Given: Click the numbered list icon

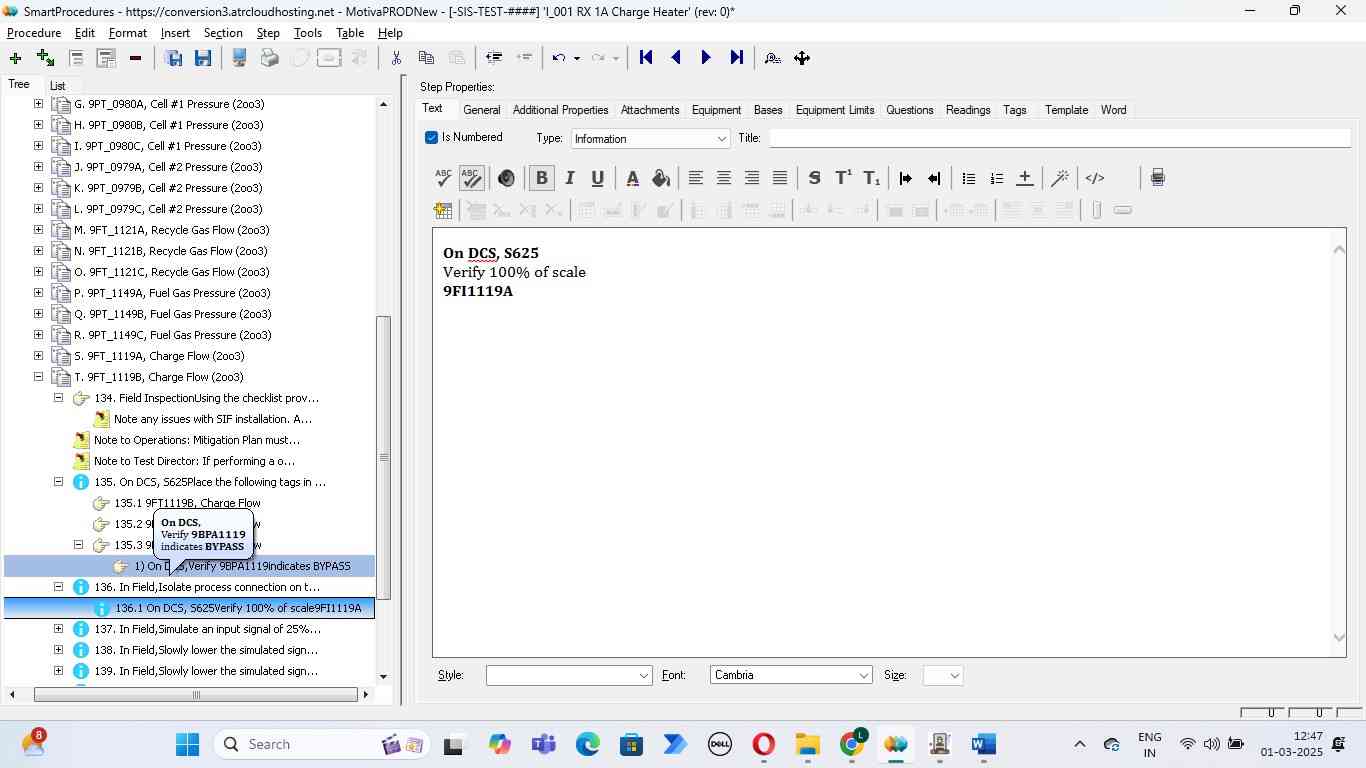Looking at the screenshot, I should click(996, 178).
